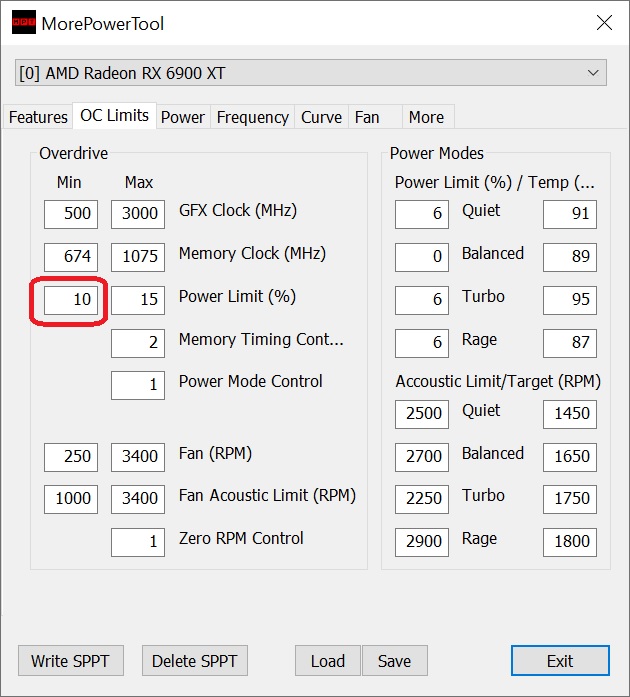Switch to the Features tab
Image resolution: width=630 pixels, height=697 pixels.
click(x=38, y=117)
